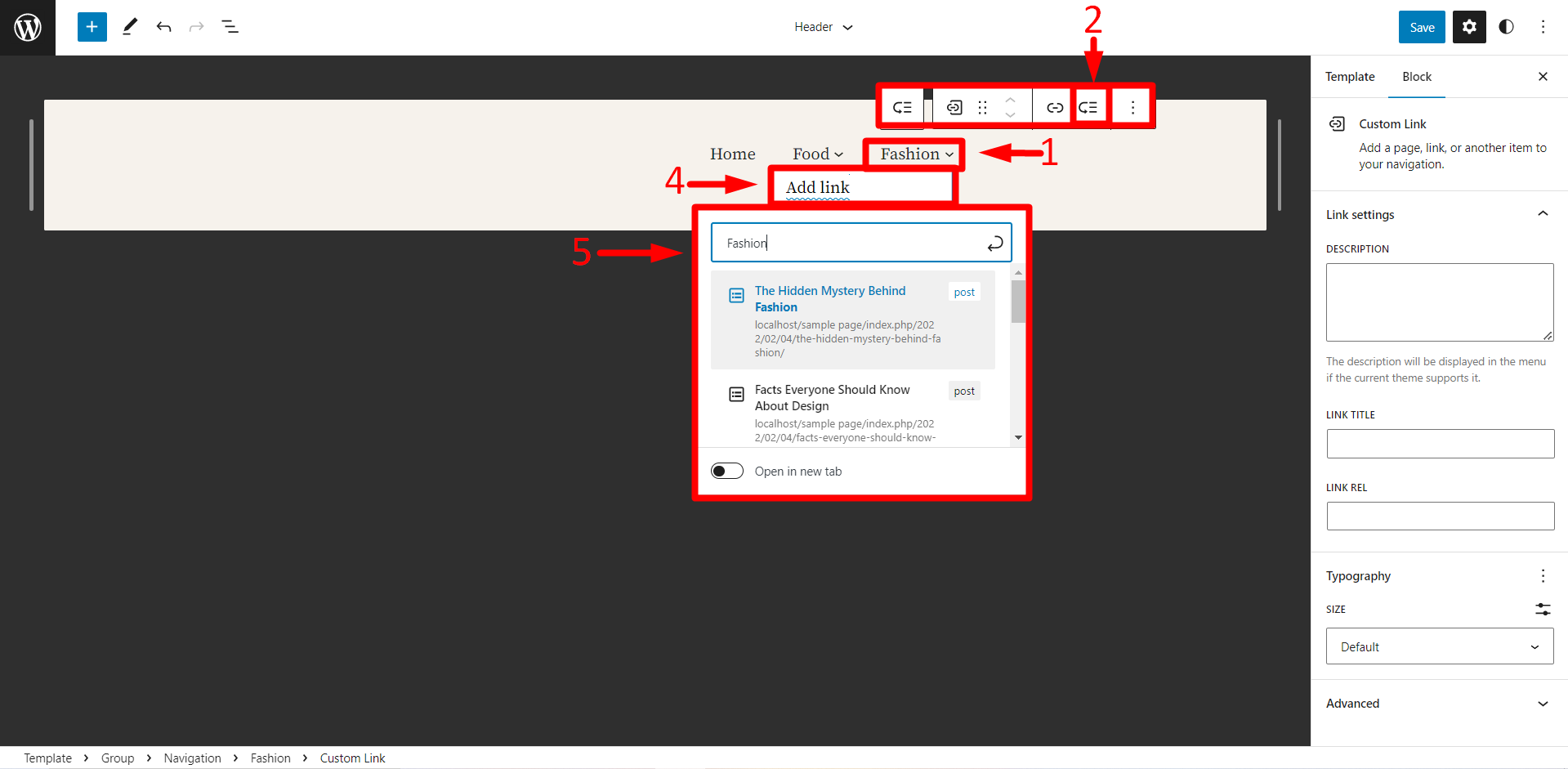
Task: Click the Link Title field
Action: coord(1440,444)
